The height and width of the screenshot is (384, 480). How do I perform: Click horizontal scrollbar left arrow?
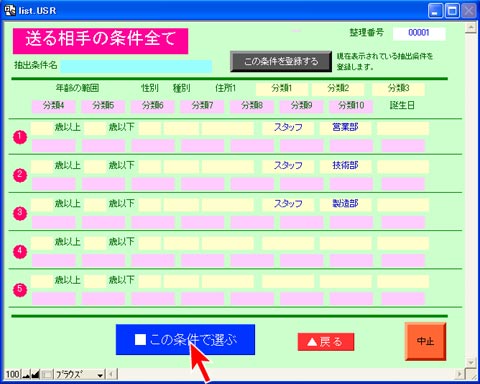click(x=112, y=374)
